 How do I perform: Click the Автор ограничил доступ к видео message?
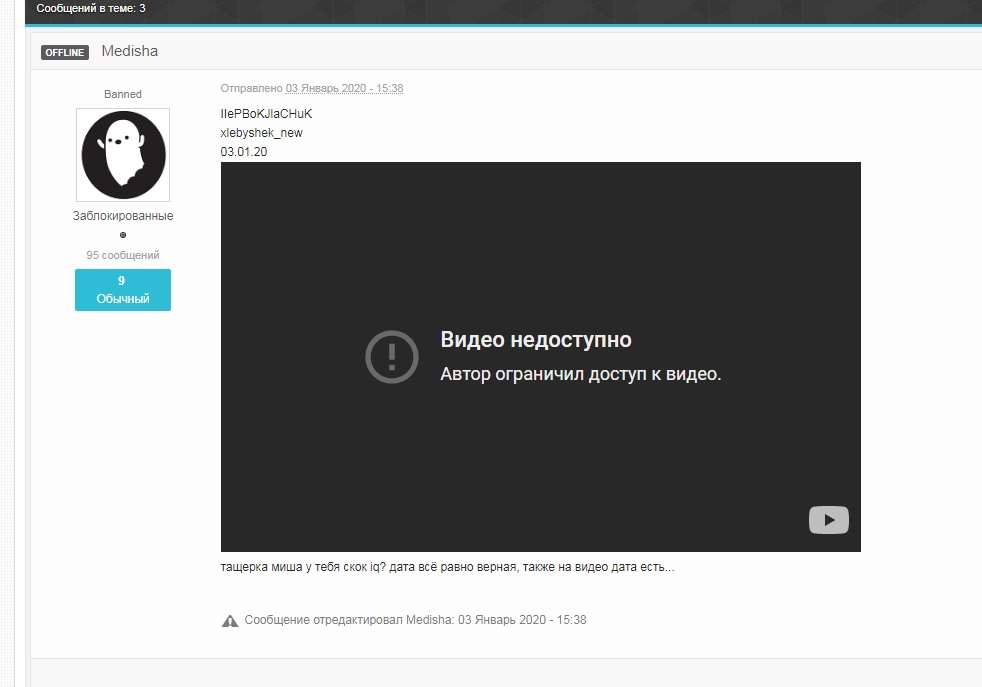580,374
